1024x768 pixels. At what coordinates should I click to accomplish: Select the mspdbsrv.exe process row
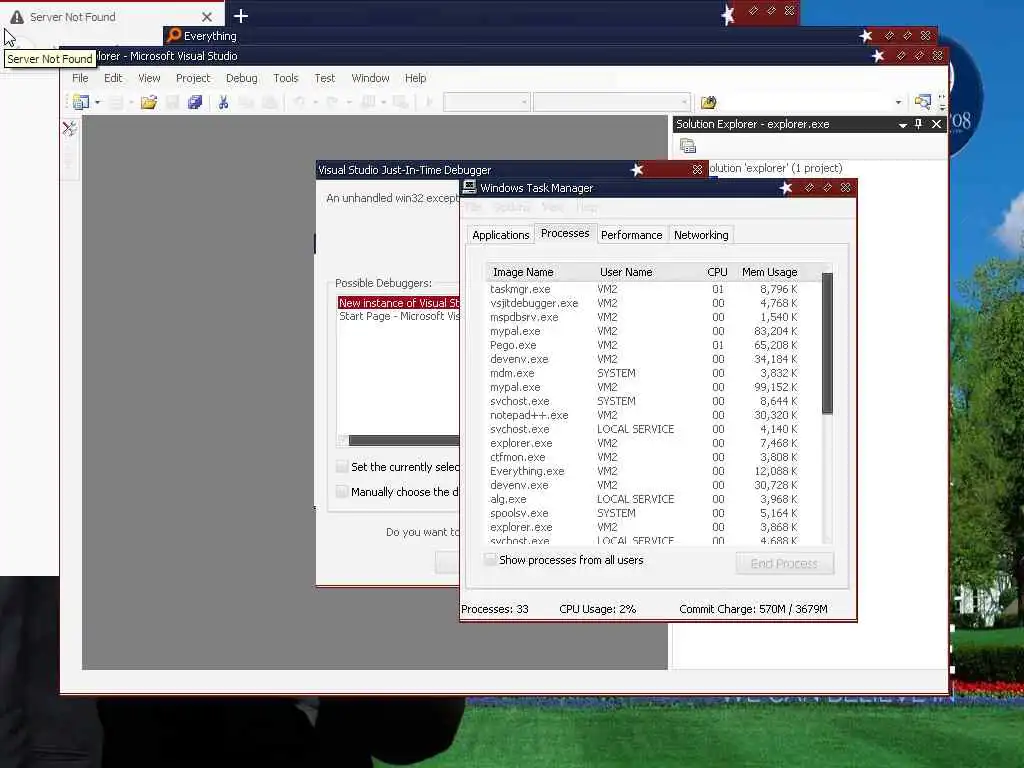[643, 317]
